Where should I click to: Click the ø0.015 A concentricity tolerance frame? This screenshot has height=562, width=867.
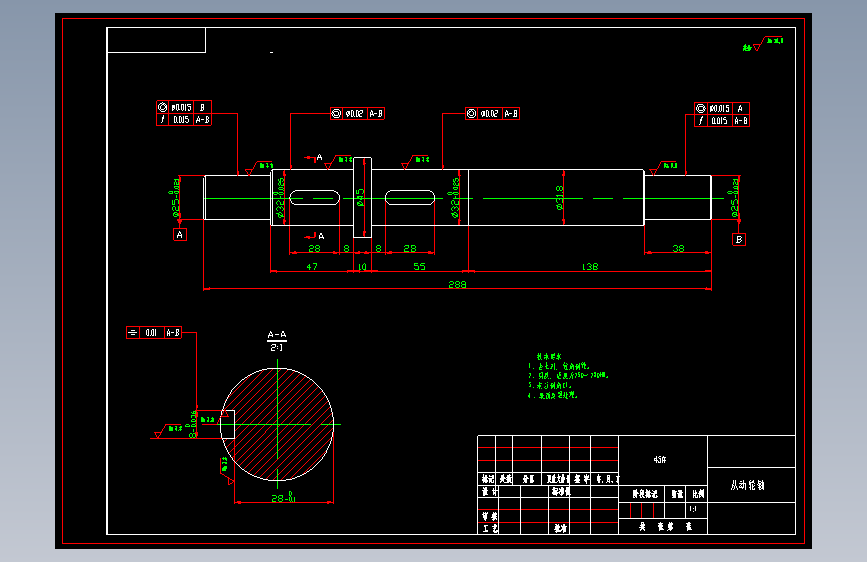pyautogui.click(x=722, y=108)
